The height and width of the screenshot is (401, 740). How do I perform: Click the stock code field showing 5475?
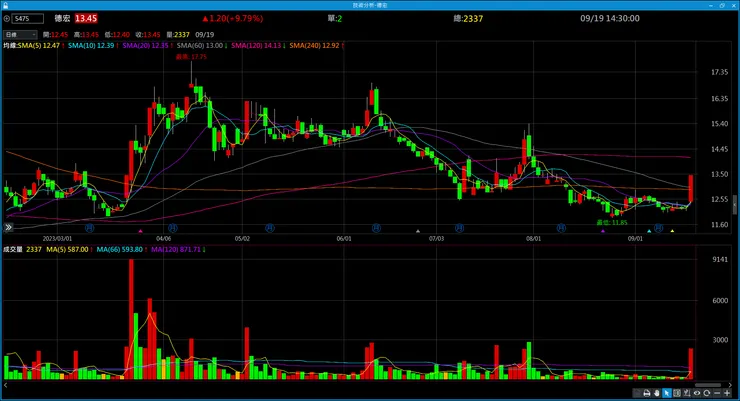tap(28, 19)
